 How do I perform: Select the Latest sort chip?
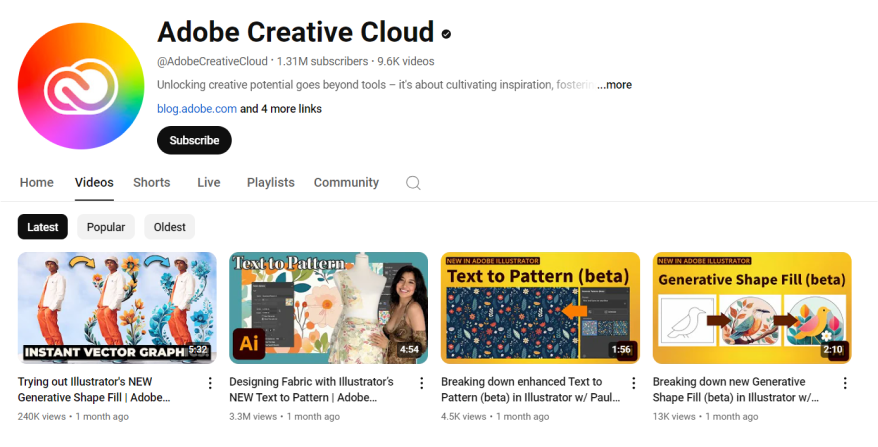pyautogui.click(x=43, y=227)
